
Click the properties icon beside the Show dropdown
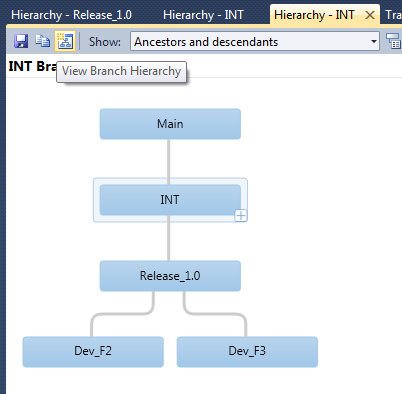point(393,41)
